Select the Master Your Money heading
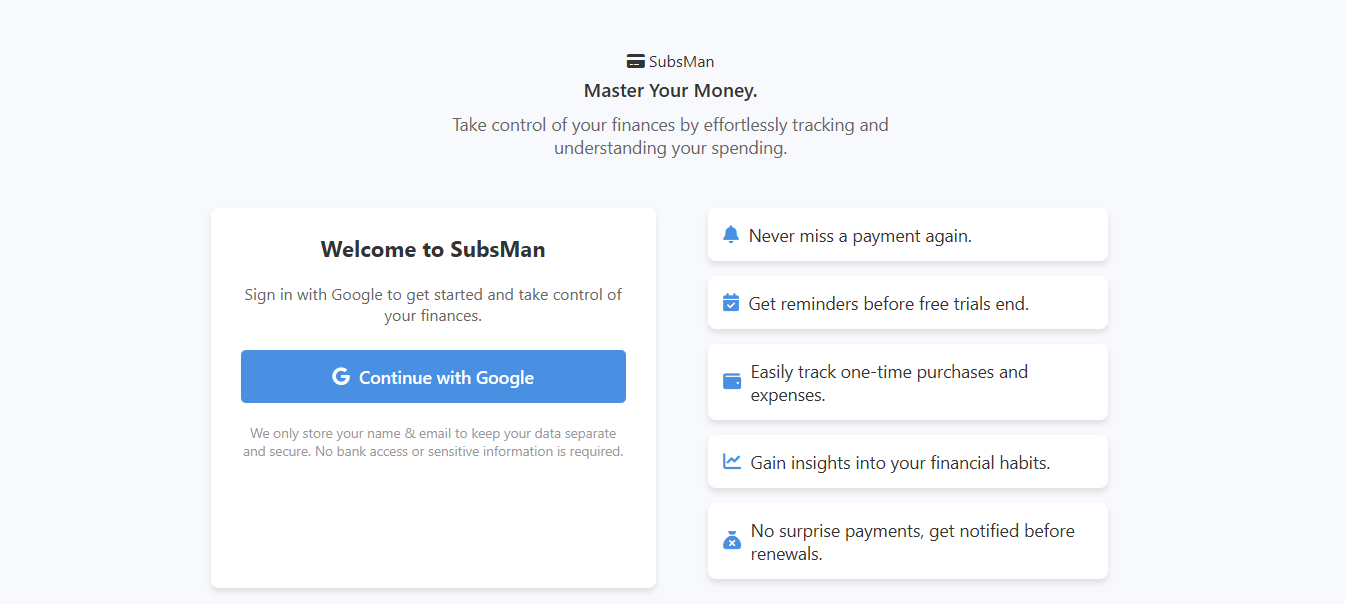This screenshot has width=1345, height=604. (671, 91)
